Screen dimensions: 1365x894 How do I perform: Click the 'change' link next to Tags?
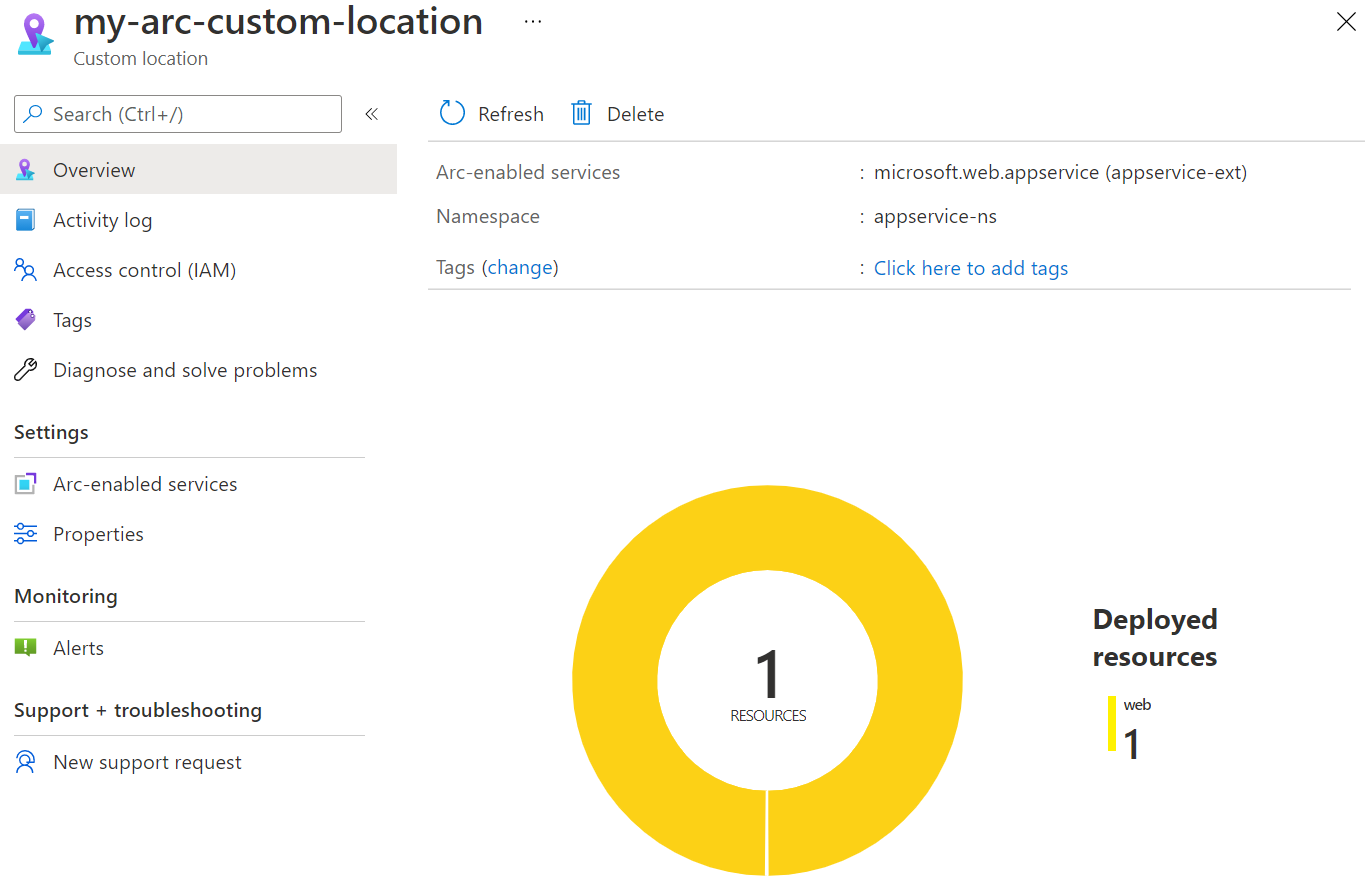tap(520, 267)
